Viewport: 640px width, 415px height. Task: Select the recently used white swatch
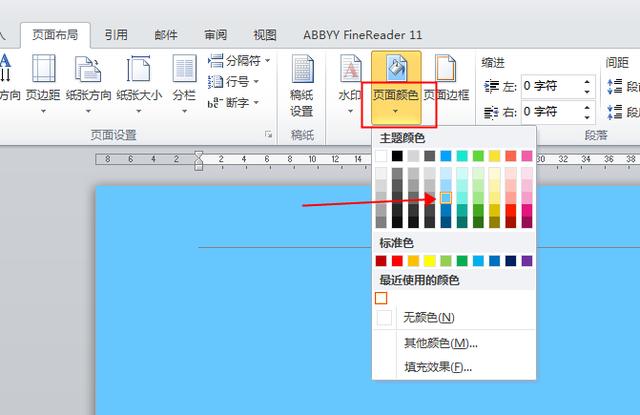pos(381,298)
